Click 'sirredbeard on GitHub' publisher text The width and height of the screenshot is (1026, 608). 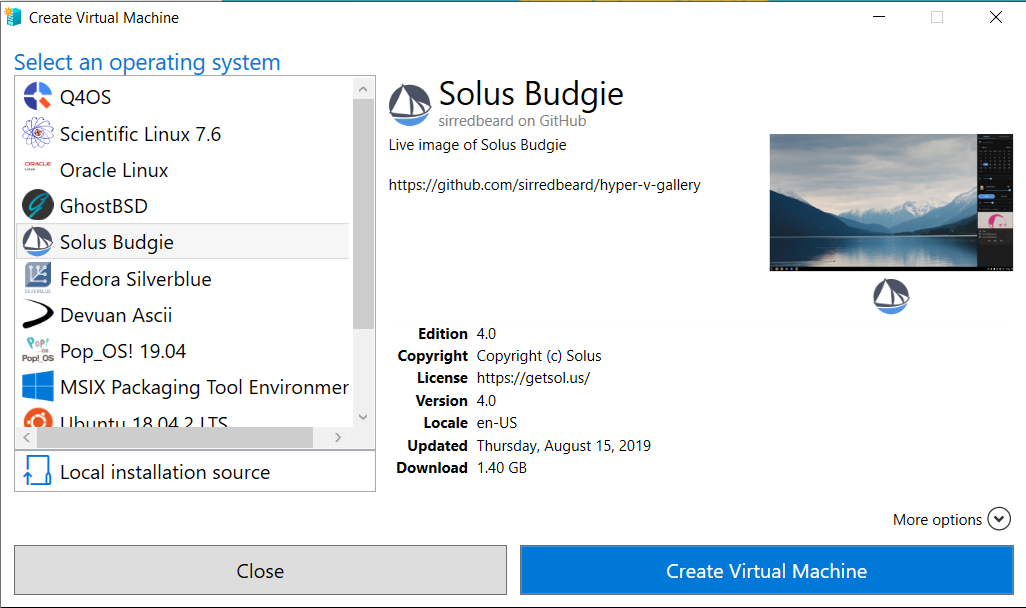pyautogui.click(x=512, y=121)
